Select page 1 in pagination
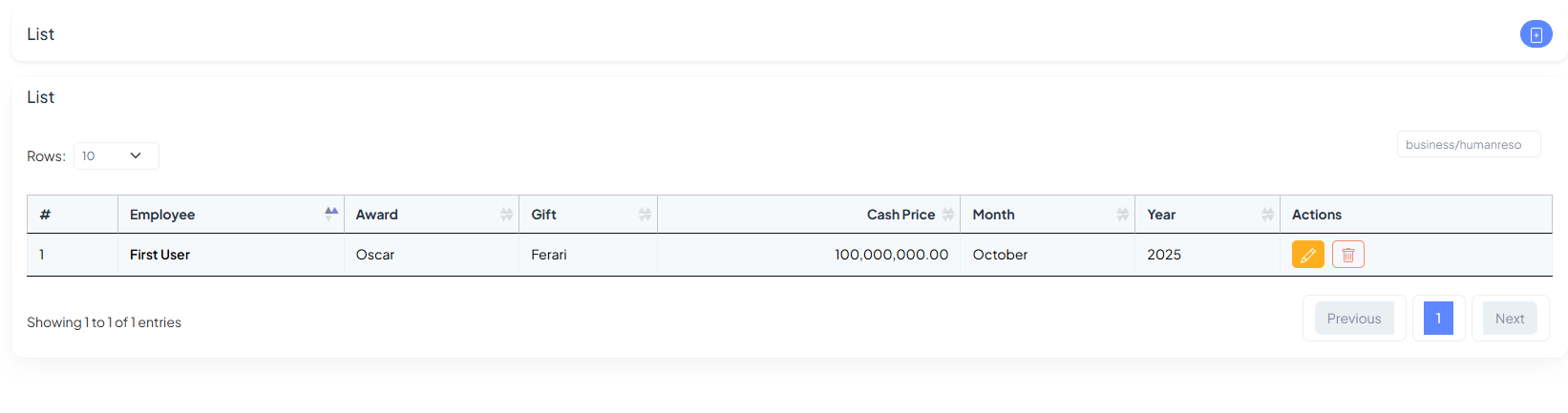This screenshot has width=1568, height=413. pyautogui.click(x=1437, y=319)
